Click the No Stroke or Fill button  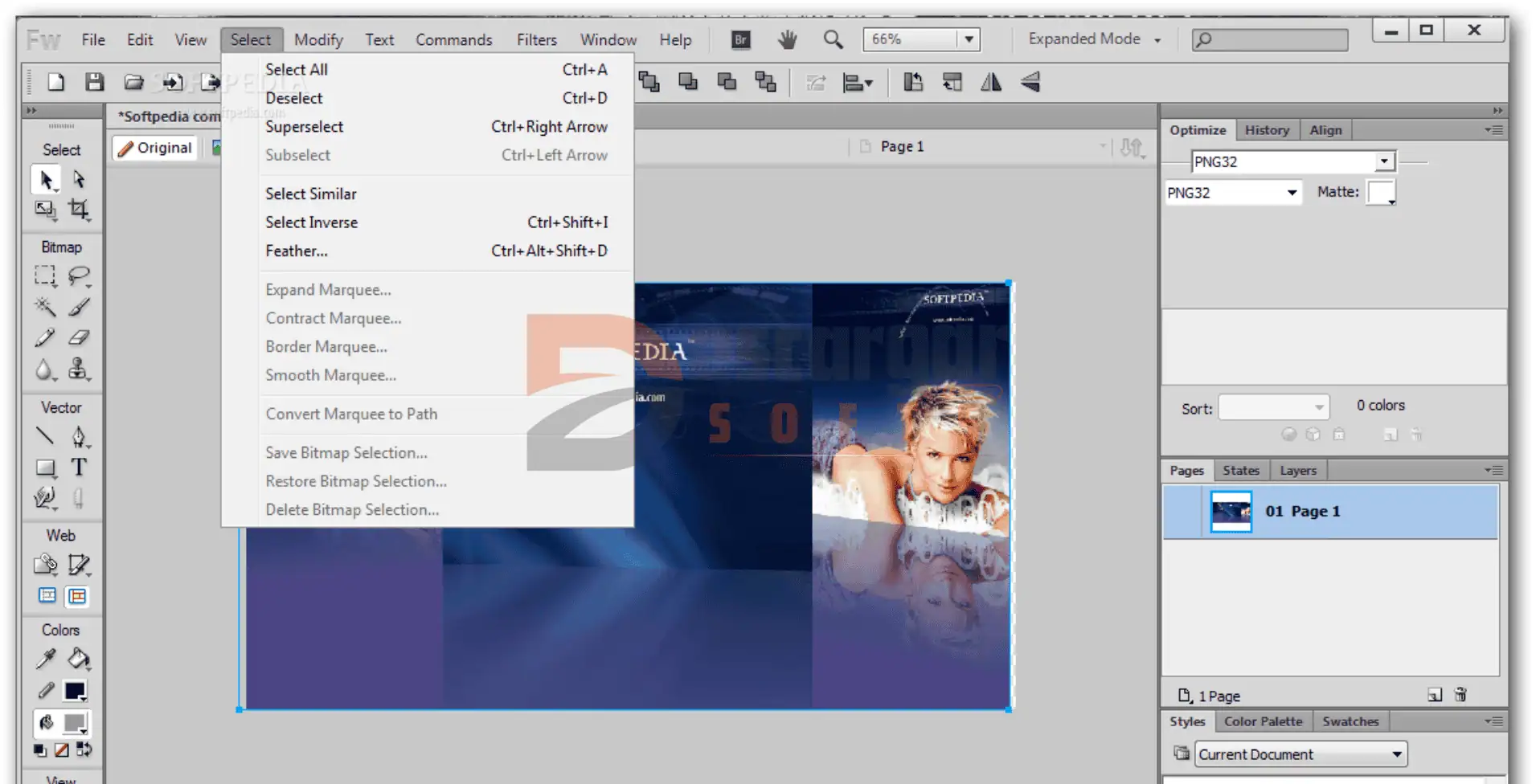tap(62, 750)
